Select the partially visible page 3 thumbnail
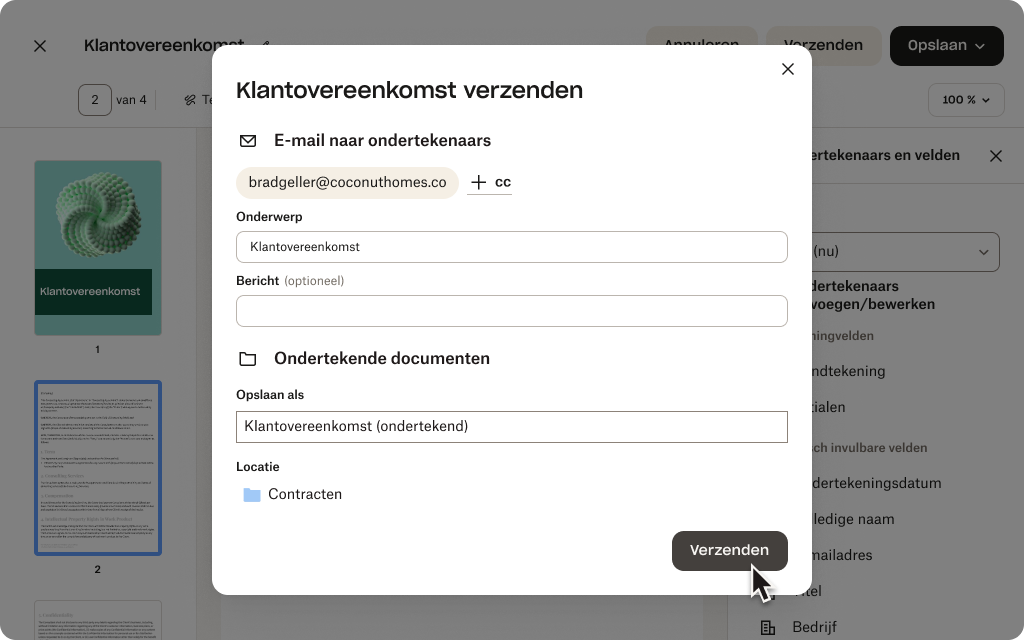This screenshot has width=1024, height=640. (98, 620)
